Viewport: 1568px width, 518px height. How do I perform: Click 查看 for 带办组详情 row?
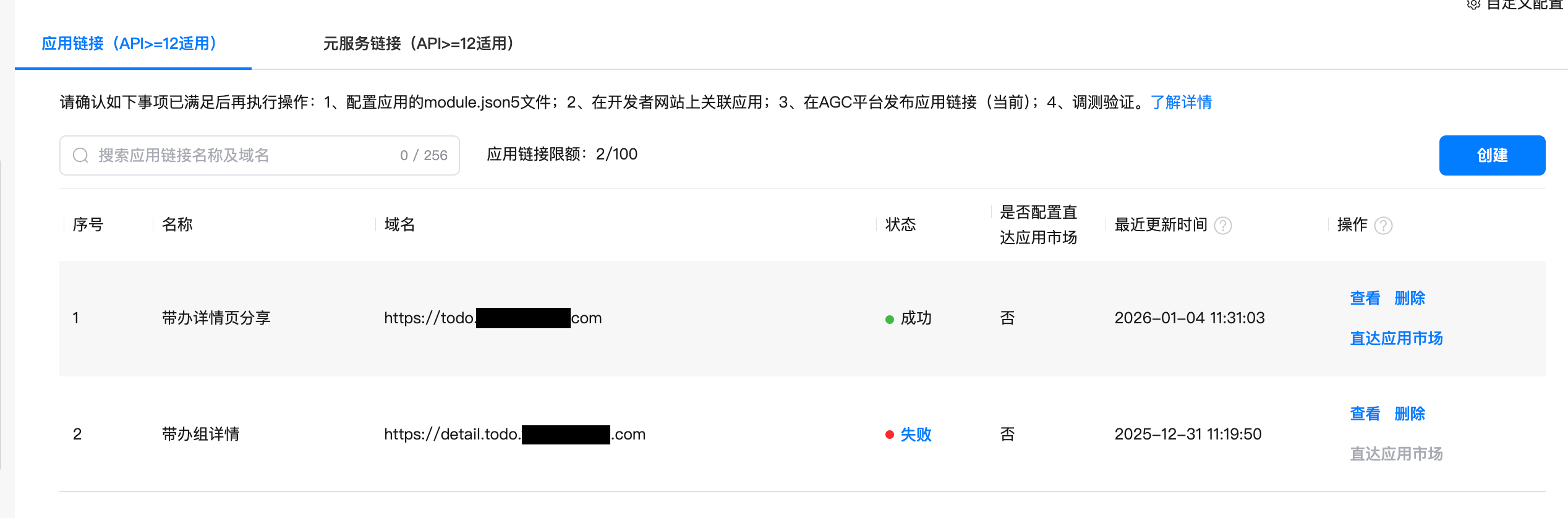click(x=1364, y=414)
